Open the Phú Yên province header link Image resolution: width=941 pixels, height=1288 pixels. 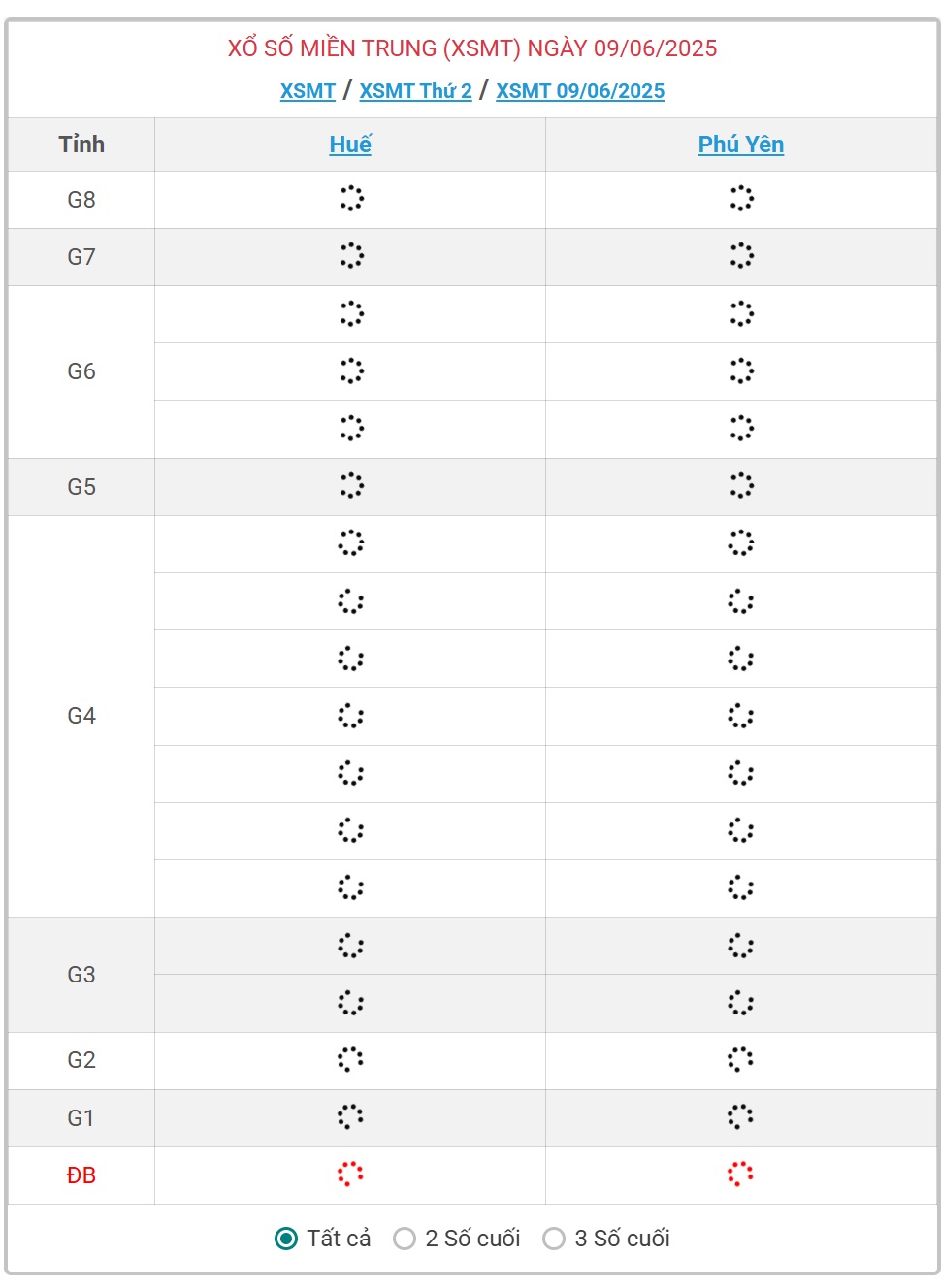tap(741, 145)
